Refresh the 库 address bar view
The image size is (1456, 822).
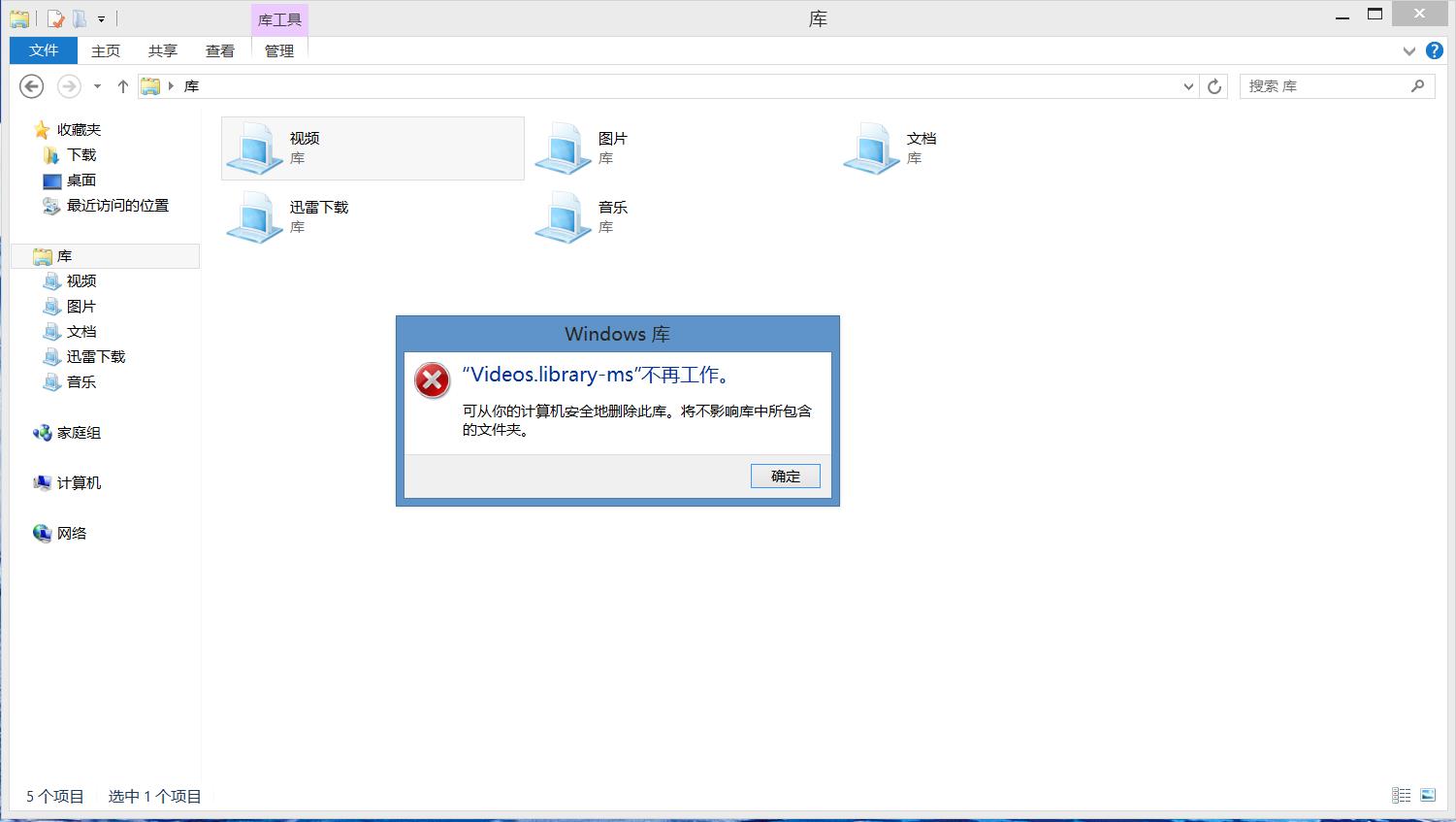coord(1214,85)
